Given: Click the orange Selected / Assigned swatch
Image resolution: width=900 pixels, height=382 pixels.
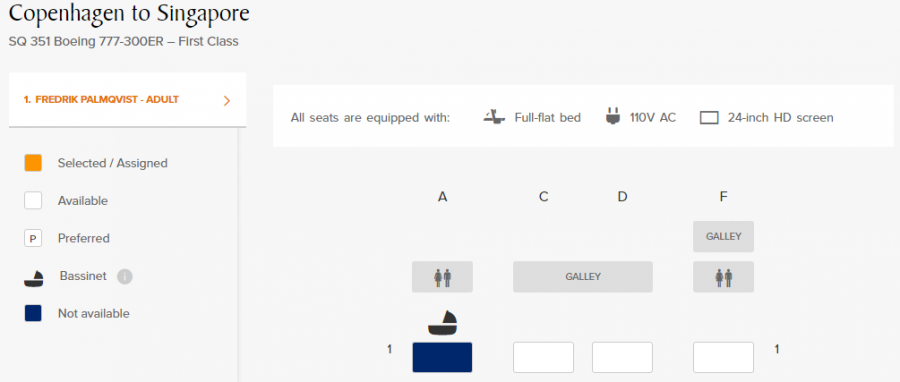Looking at the screenshot, I should point(33,163).
